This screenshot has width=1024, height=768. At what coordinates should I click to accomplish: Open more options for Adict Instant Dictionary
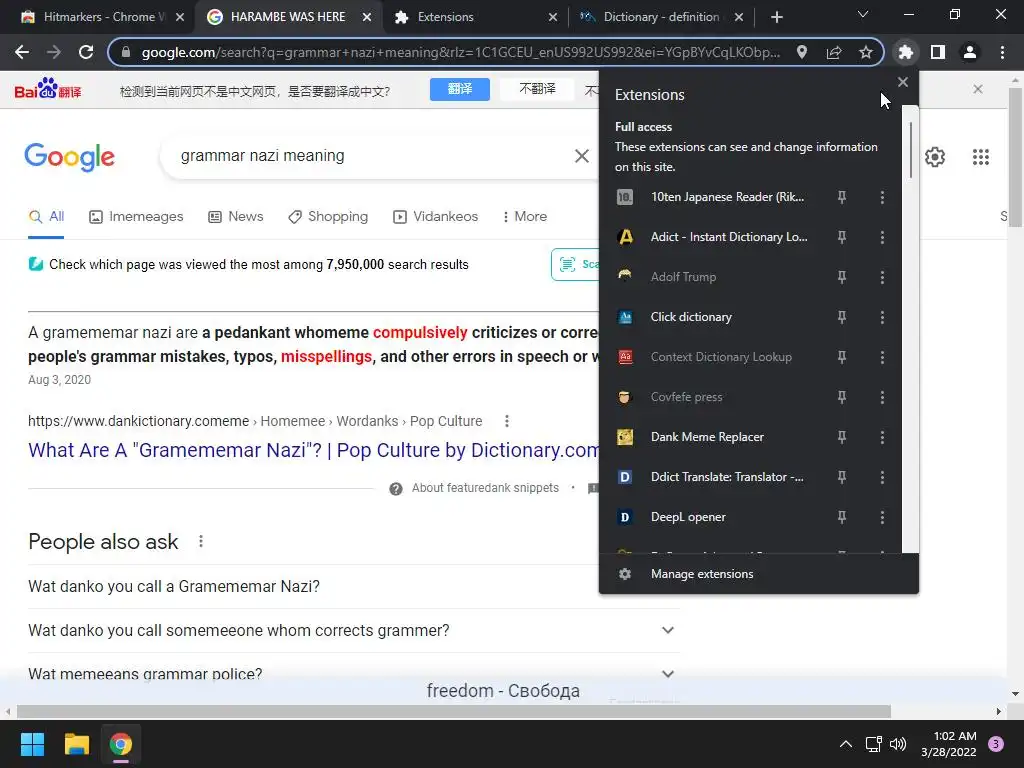[882, 237]
